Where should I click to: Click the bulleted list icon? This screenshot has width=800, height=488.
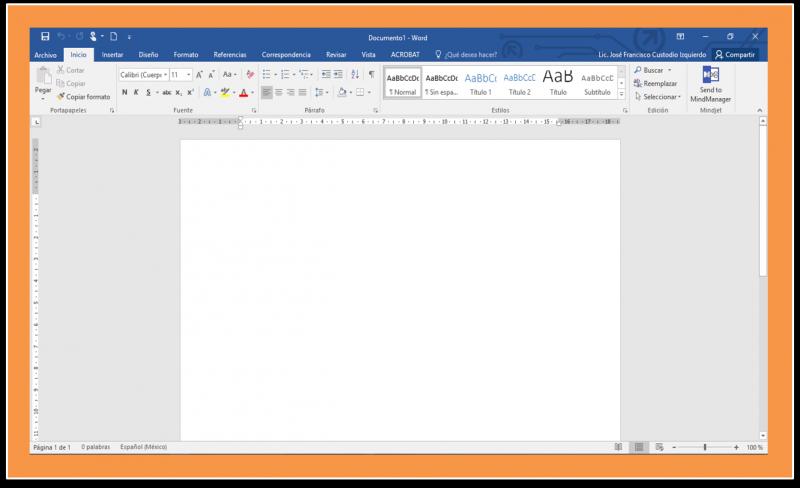pos(267,74)
